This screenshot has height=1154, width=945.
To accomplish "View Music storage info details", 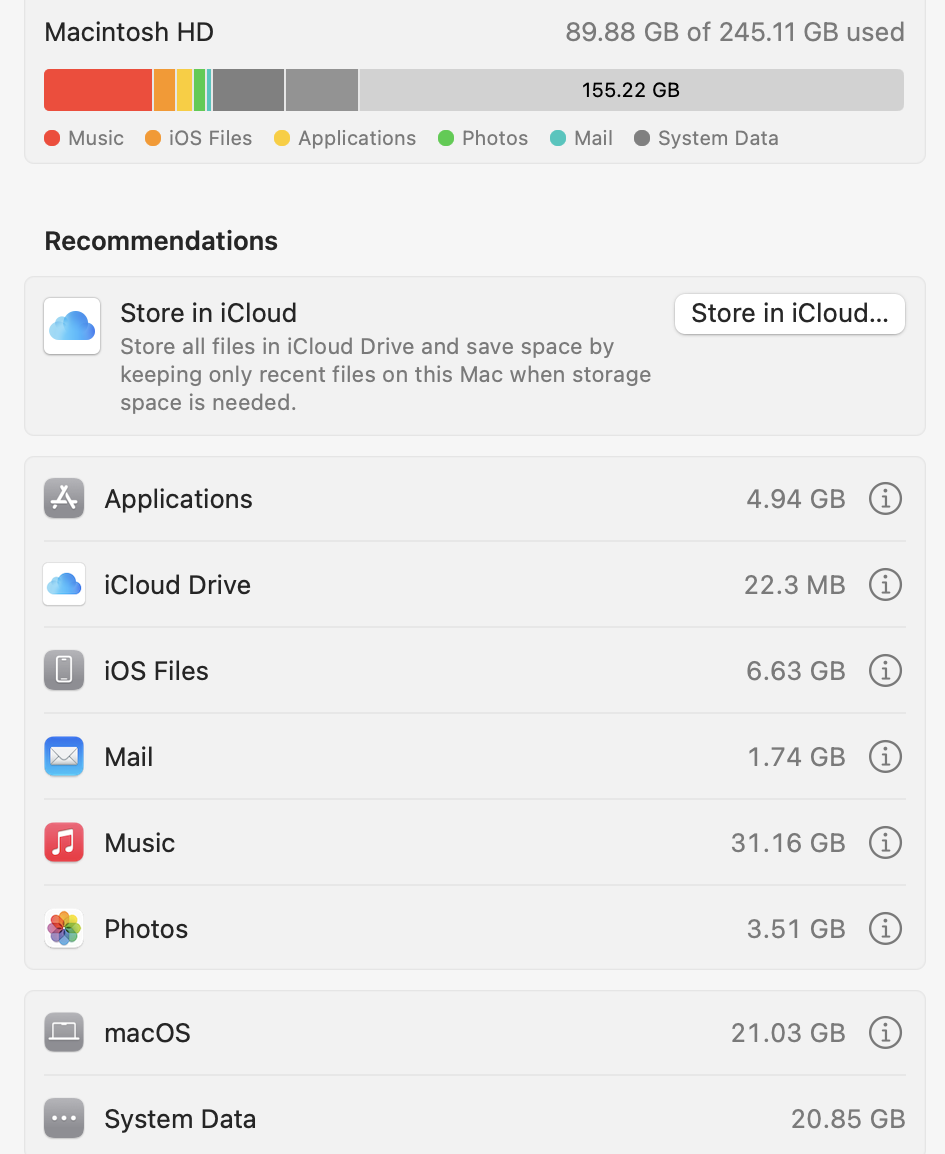I will click(x=885, y=843).
